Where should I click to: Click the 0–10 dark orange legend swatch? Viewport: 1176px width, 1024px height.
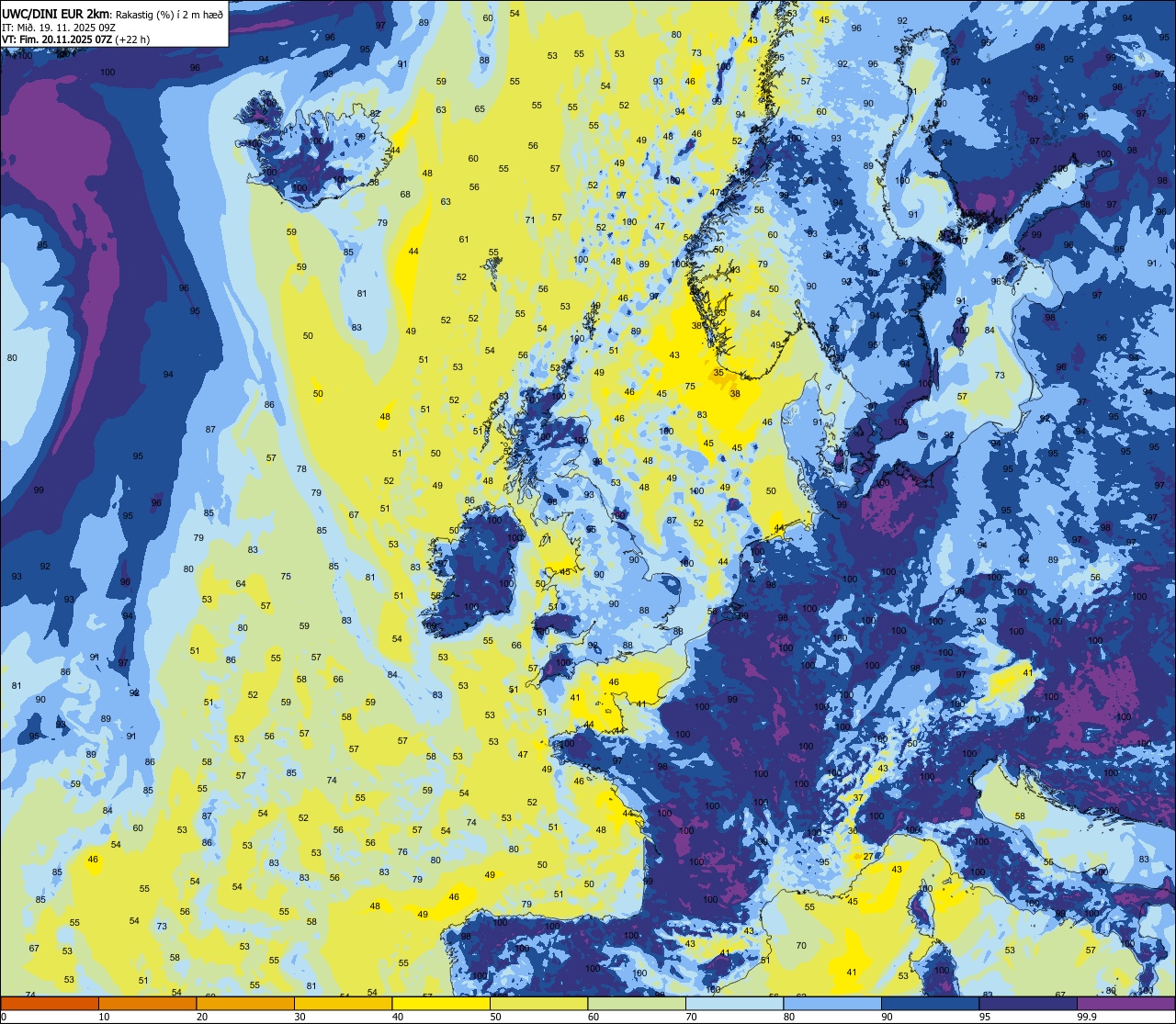point(50,1003)
